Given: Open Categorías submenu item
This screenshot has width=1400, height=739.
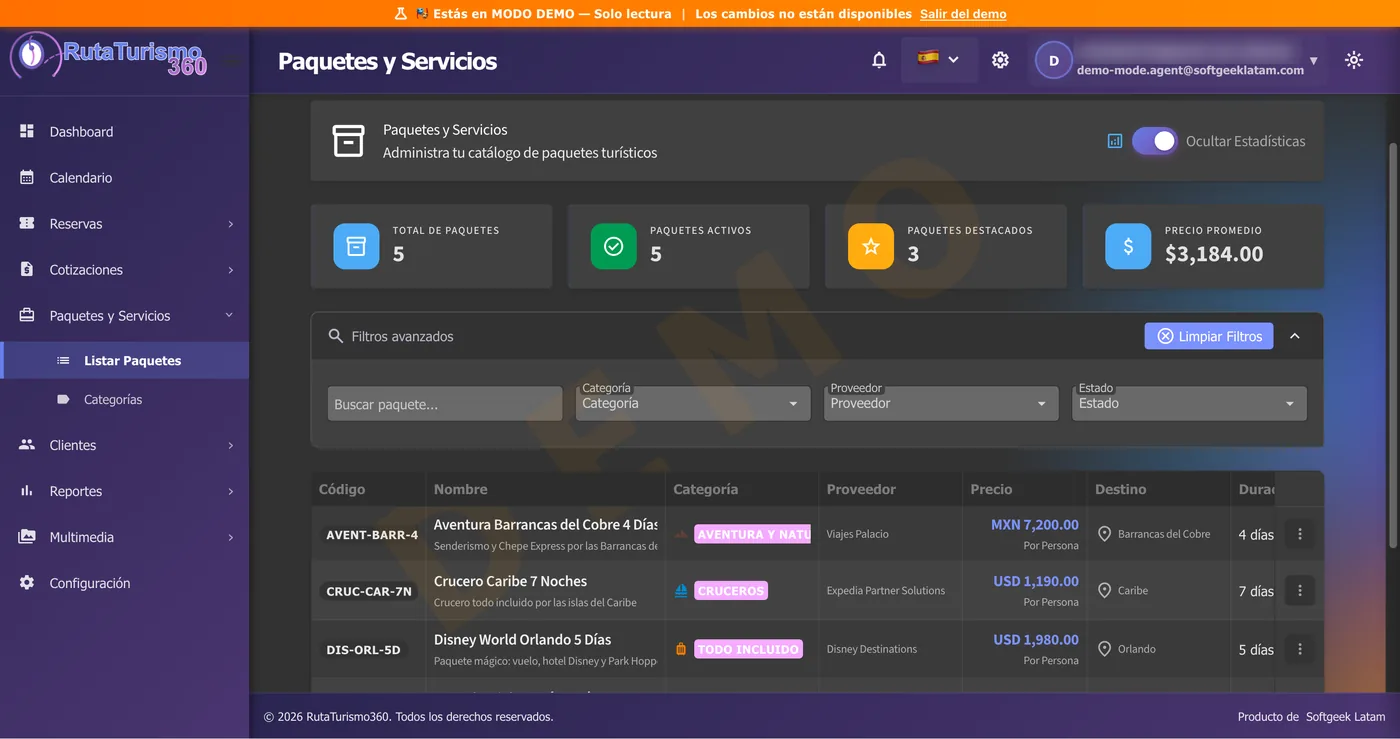Looking at the screenshot, I should pos(124,399).
